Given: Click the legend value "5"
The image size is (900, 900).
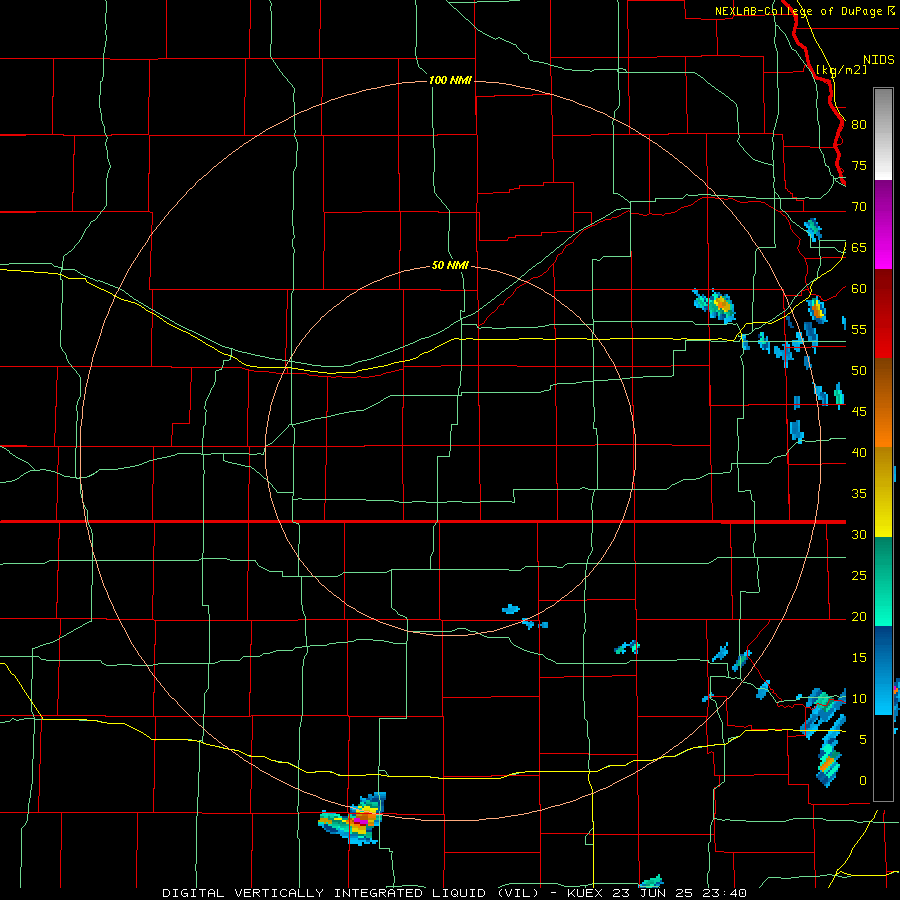Looking at the screenshot, I should pos(863,740).
